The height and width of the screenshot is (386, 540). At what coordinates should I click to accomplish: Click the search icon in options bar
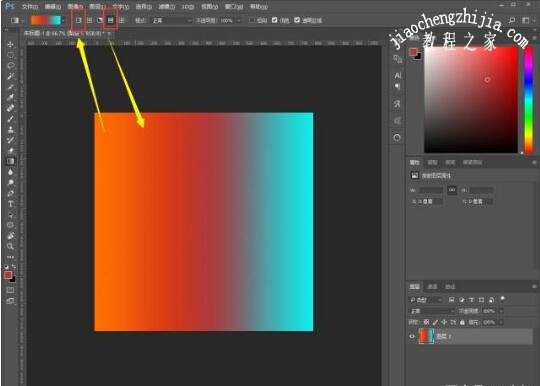pos(512,20)
